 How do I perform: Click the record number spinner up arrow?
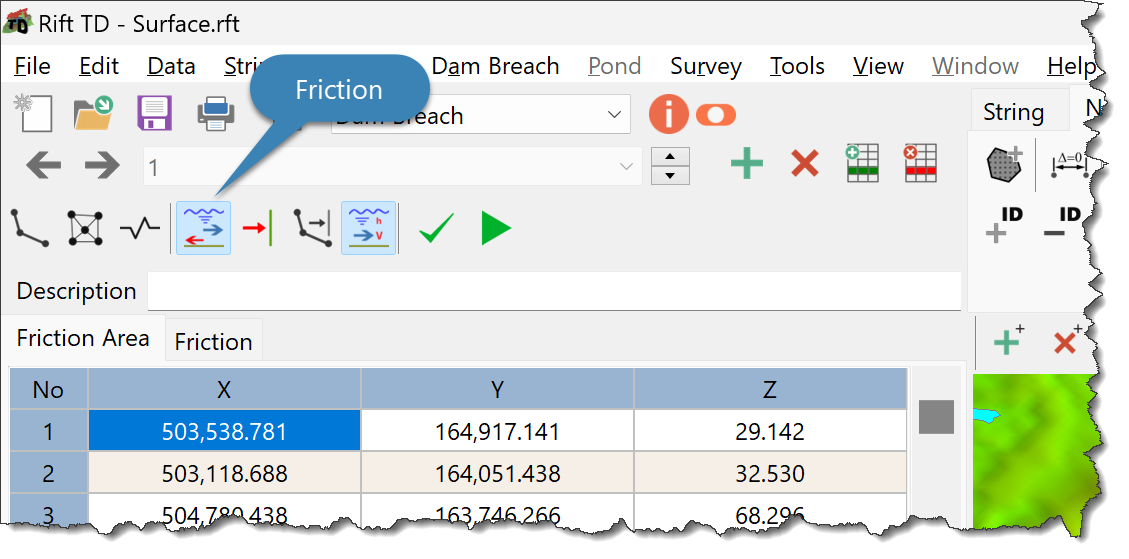(670, 156)
